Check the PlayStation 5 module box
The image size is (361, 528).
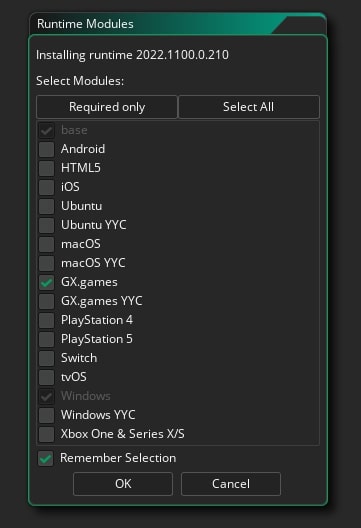(46, 339)
